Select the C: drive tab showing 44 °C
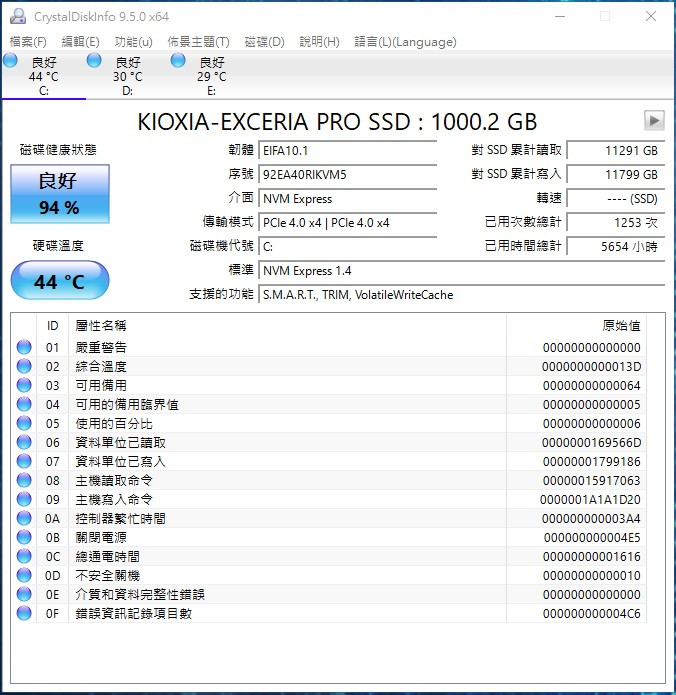The image size is (676, 695). coord(43,76)
